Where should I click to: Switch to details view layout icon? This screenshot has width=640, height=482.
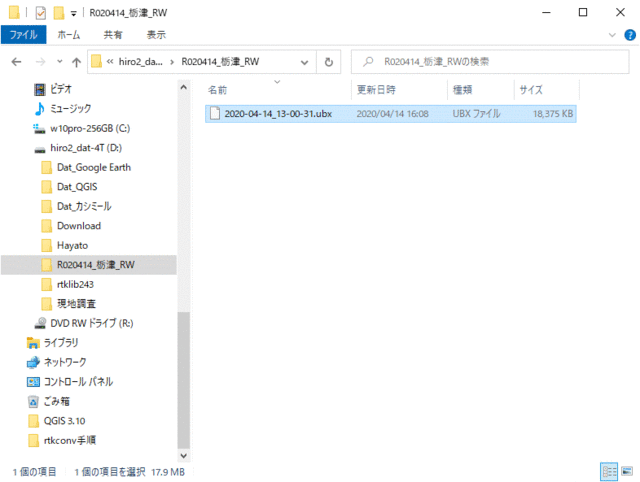coord(609,472)
